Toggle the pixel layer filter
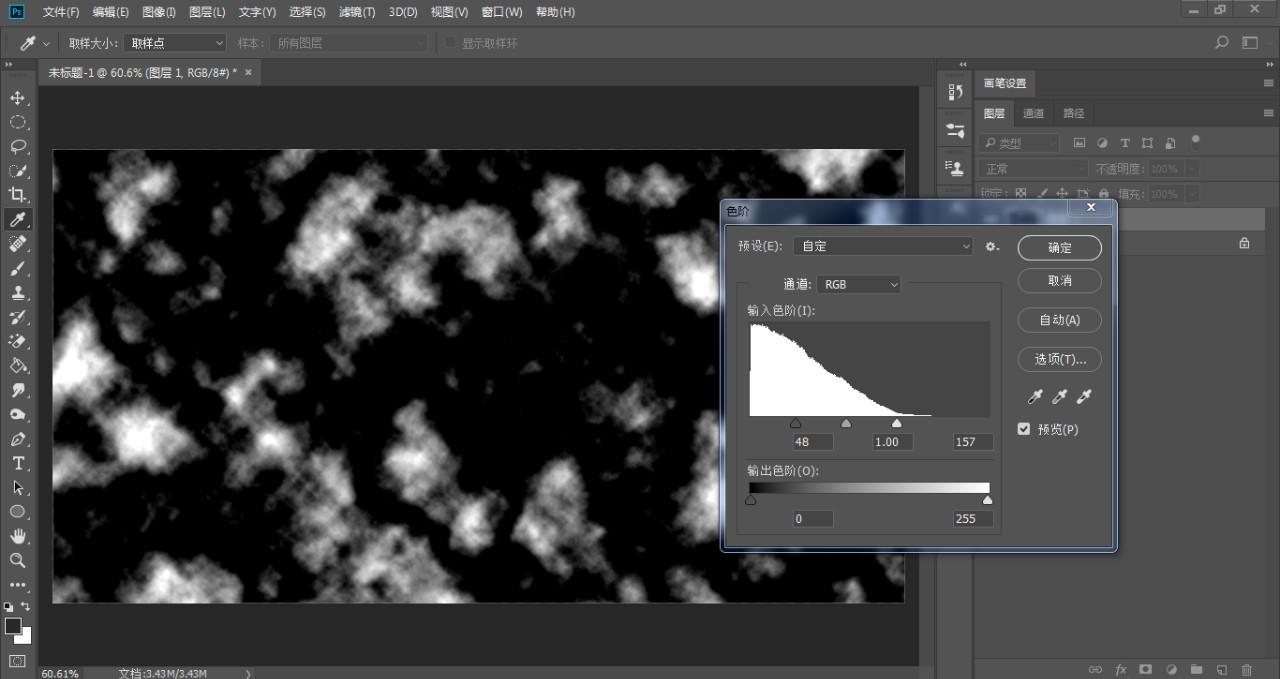1280x679 pixels. 1079,143
